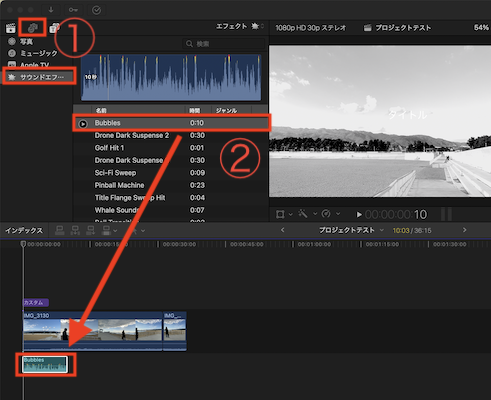
Task: Click the Connect clip edit icon
Action: [x=60, y=230]
